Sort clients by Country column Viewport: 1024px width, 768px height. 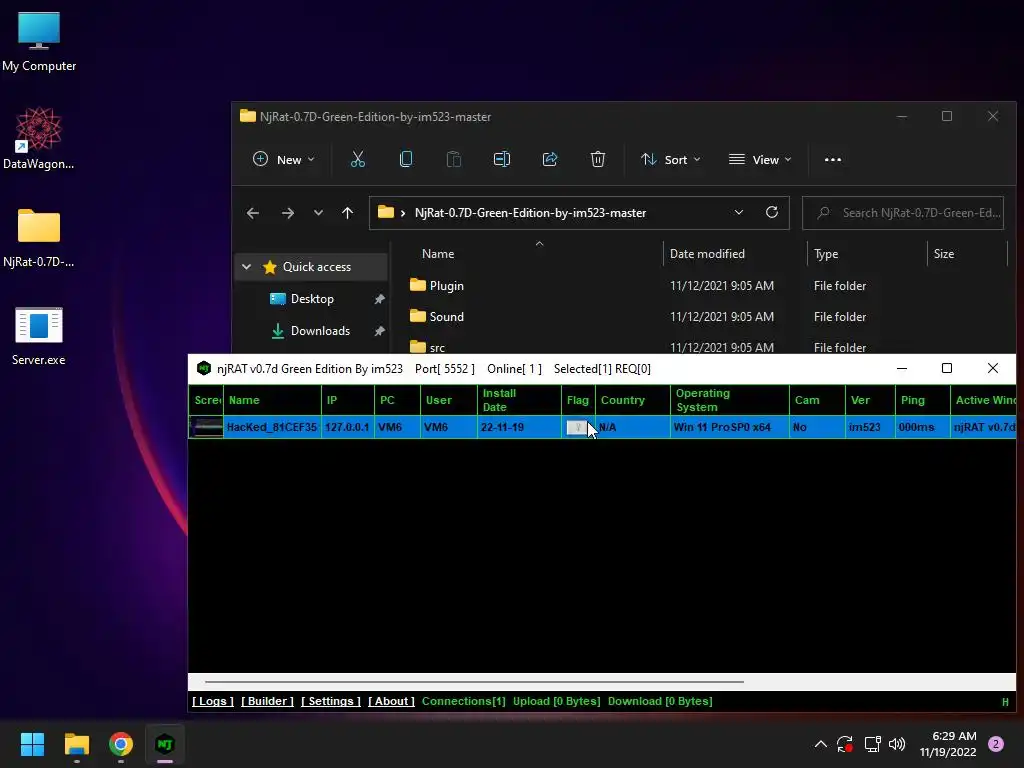click(x=633, y=400)
